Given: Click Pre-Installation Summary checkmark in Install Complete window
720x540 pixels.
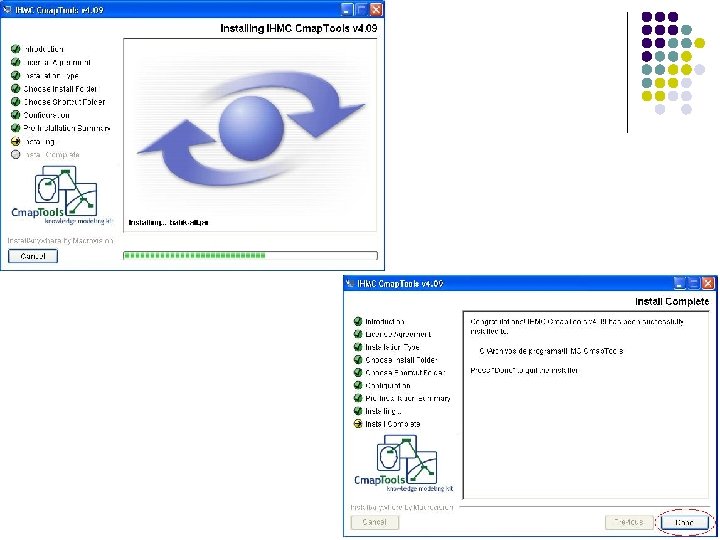Looking at the screenshot, I should pyautogui.click(x=358, y=398).
